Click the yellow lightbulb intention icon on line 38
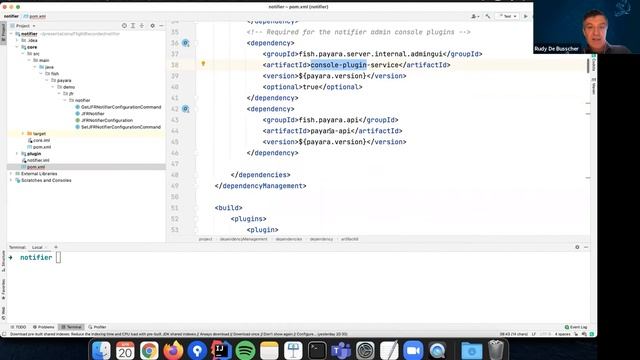The width and height of the screenshot is (640, 360). click(x=203, y=64)
